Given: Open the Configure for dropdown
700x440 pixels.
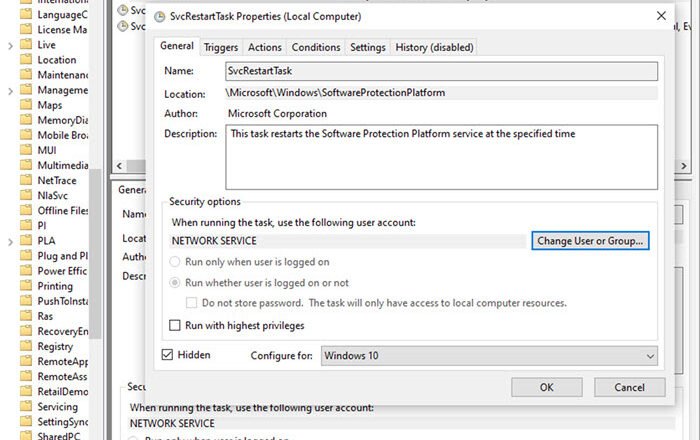Looking at the screenshot, I should coord(489,356).
